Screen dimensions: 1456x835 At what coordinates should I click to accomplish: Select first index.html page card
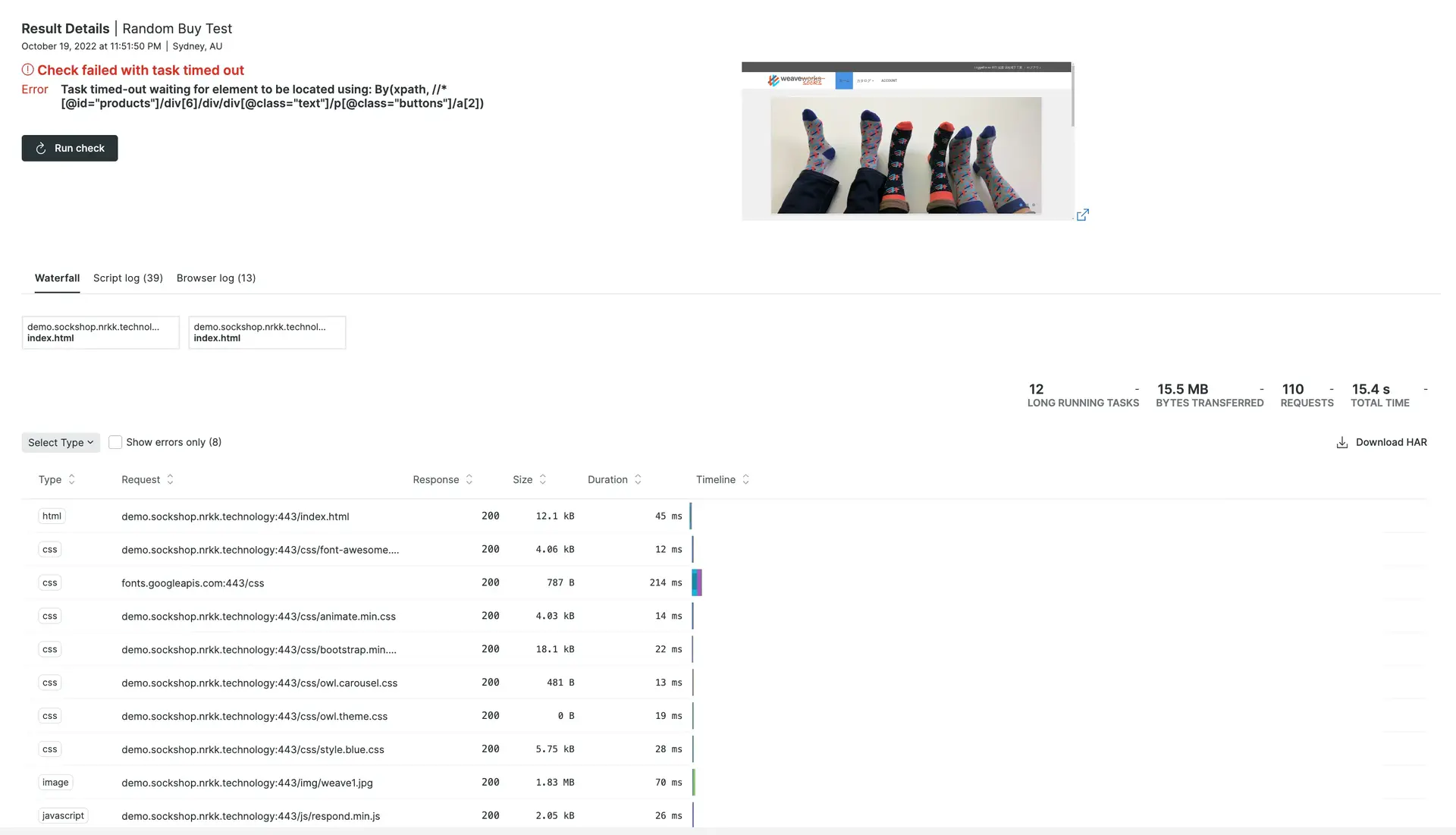pyautogui.click(x=100, y=332)
